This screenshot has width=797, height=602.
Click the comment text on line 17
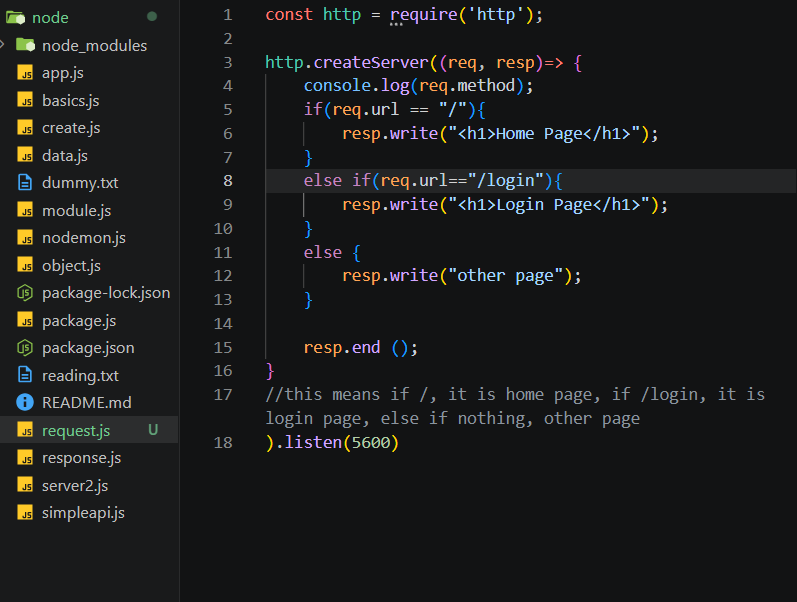pos(515,406)
